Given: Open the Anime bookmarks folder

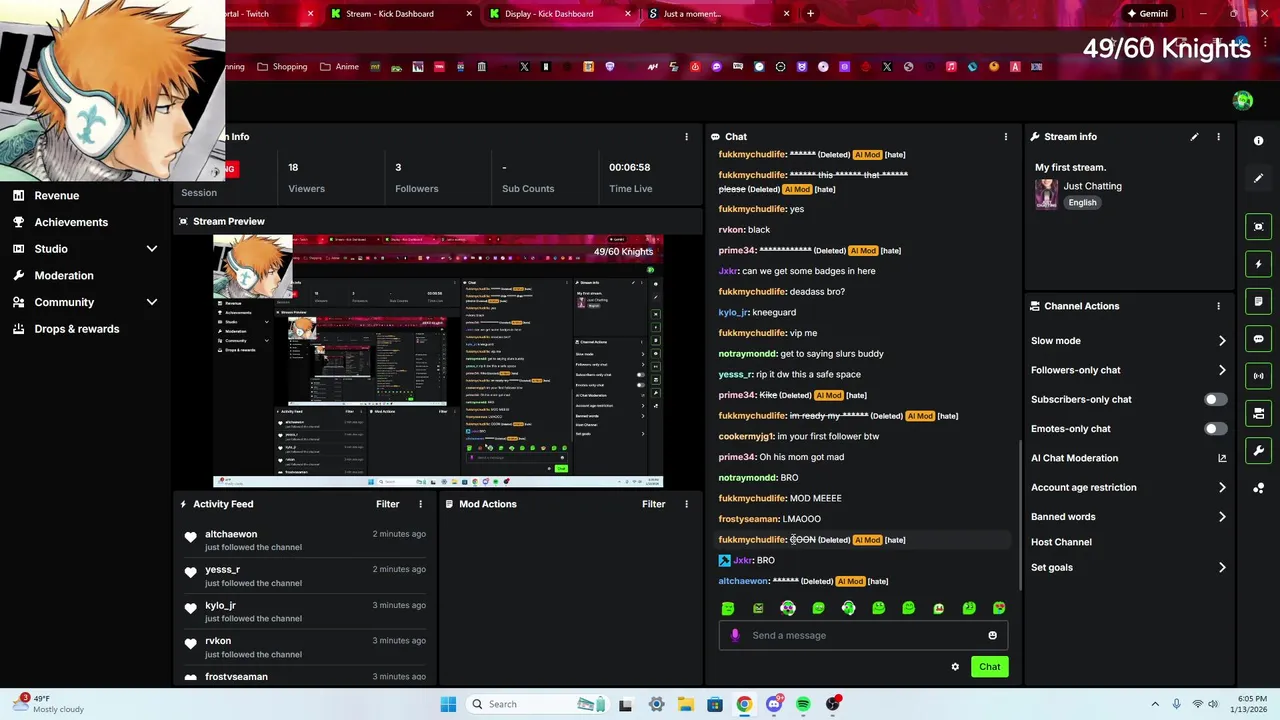Looking at the screenshot, I should 339,67.
